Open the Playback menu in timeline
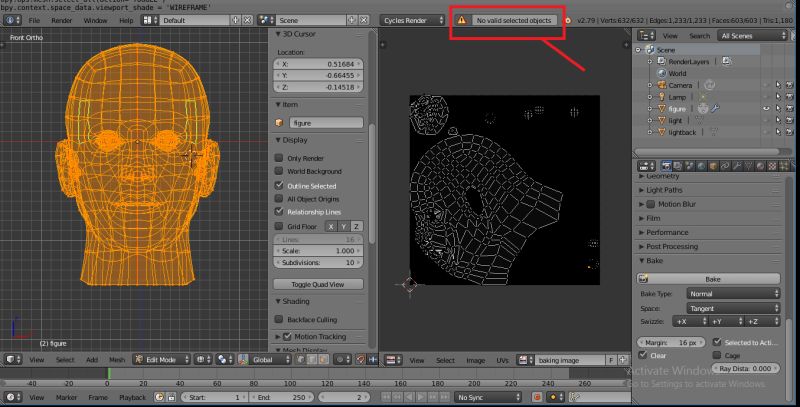 pyautogui.click(x=132, y=397)
